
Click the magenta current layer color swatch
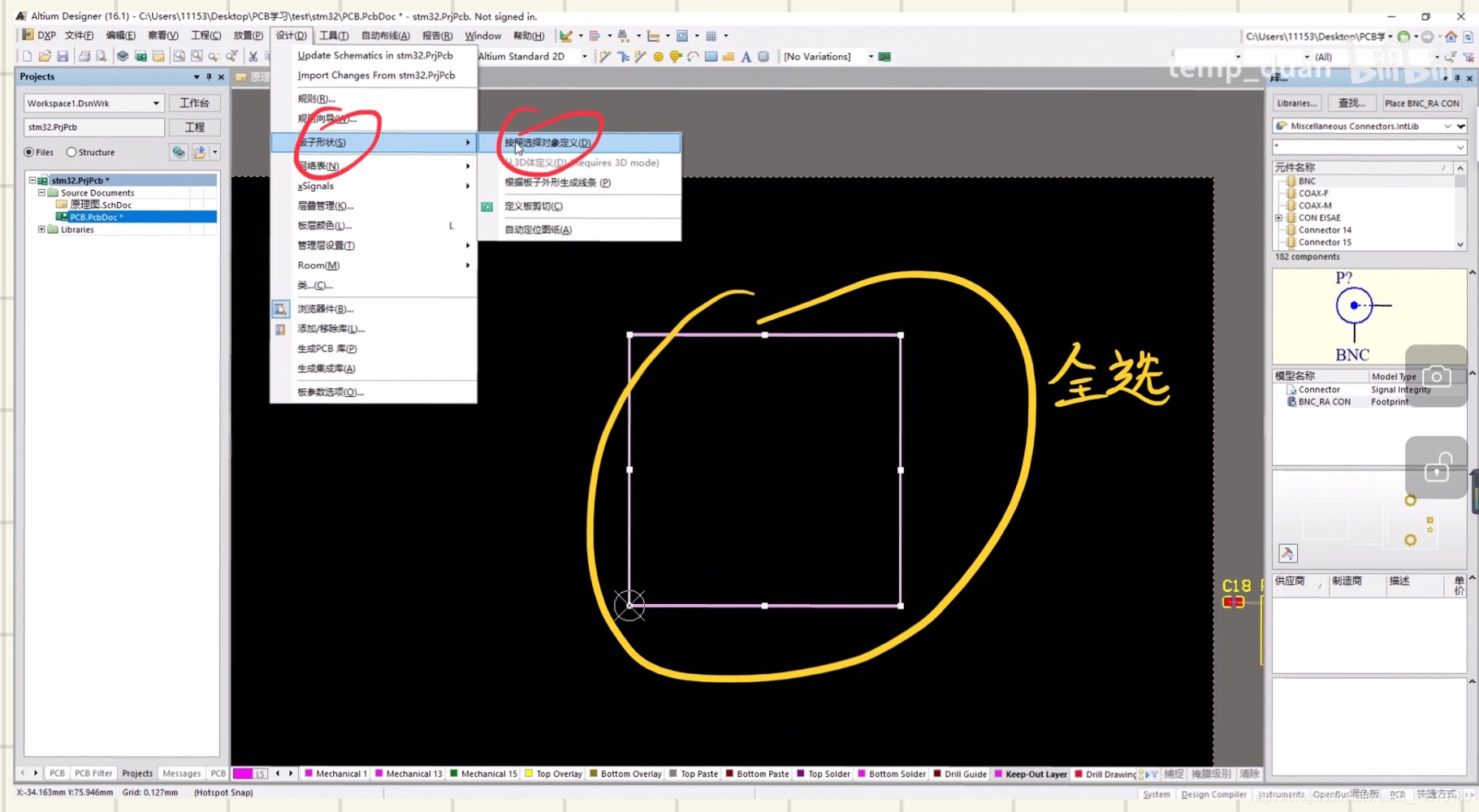click(243, 774)
